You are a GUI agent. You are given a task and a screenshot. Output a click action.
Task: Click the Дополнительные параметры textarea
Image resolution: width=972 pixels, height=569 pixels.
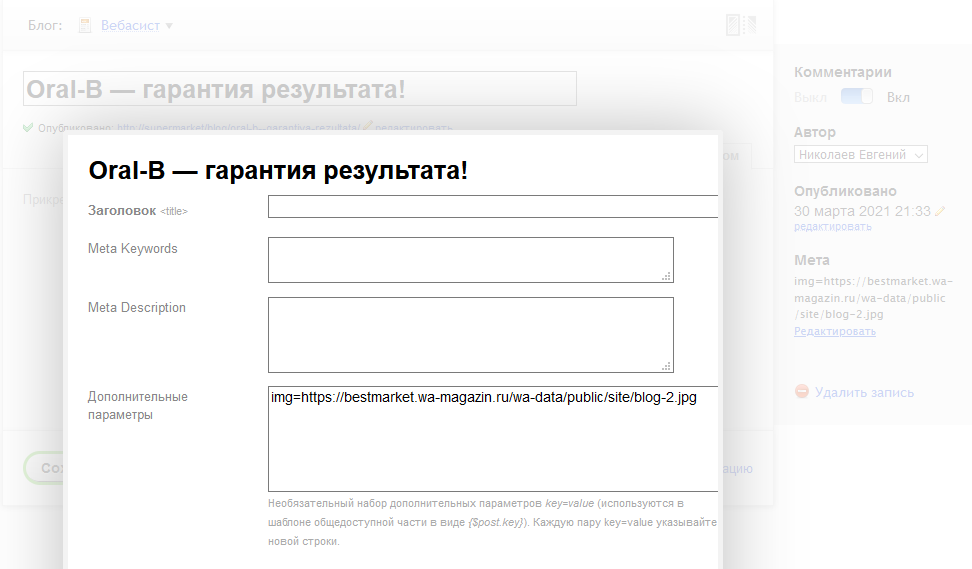(493, 439)
